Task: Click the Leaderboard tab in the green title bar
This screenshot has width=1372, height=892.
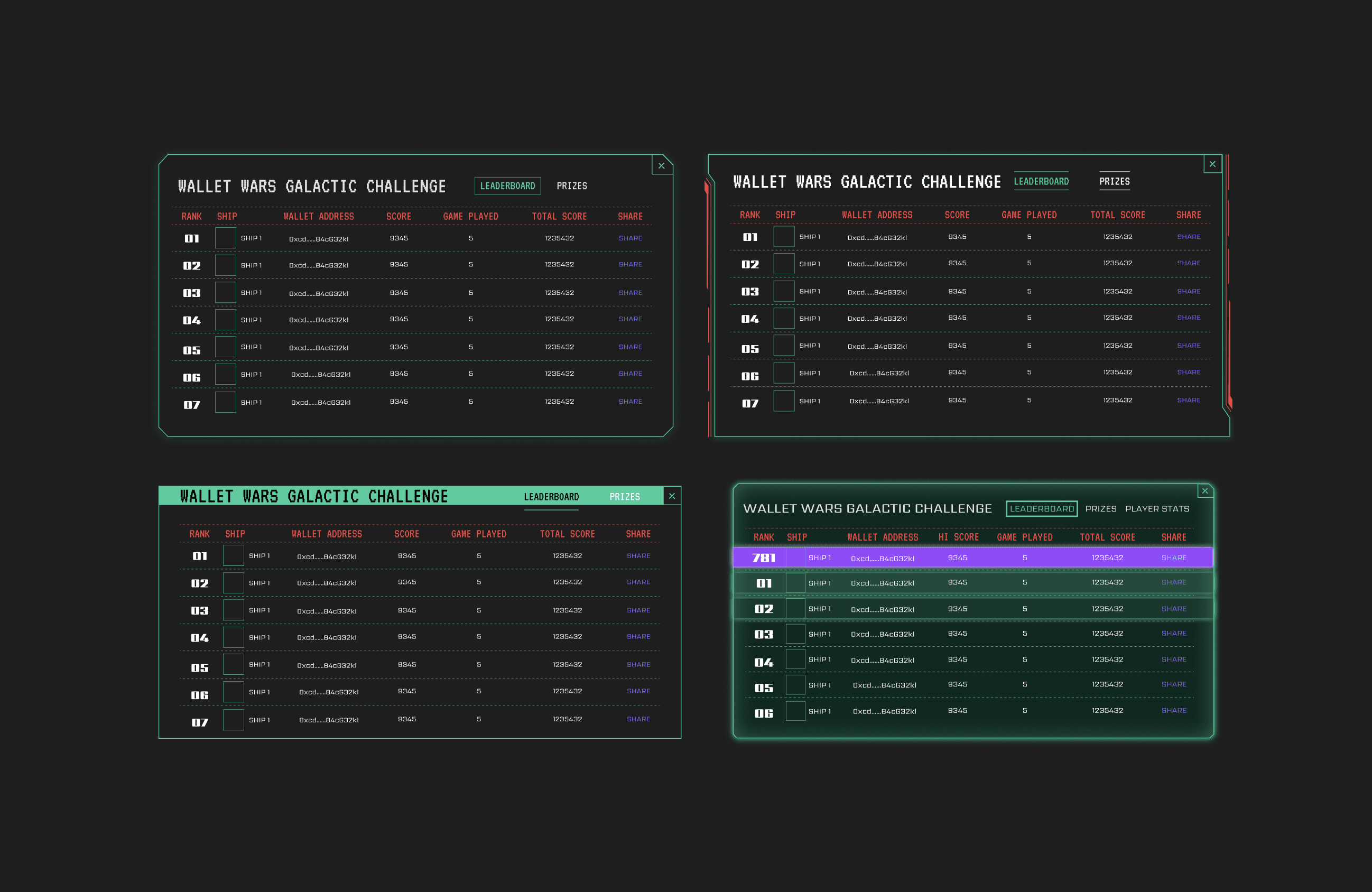Action: coord(551,497)
